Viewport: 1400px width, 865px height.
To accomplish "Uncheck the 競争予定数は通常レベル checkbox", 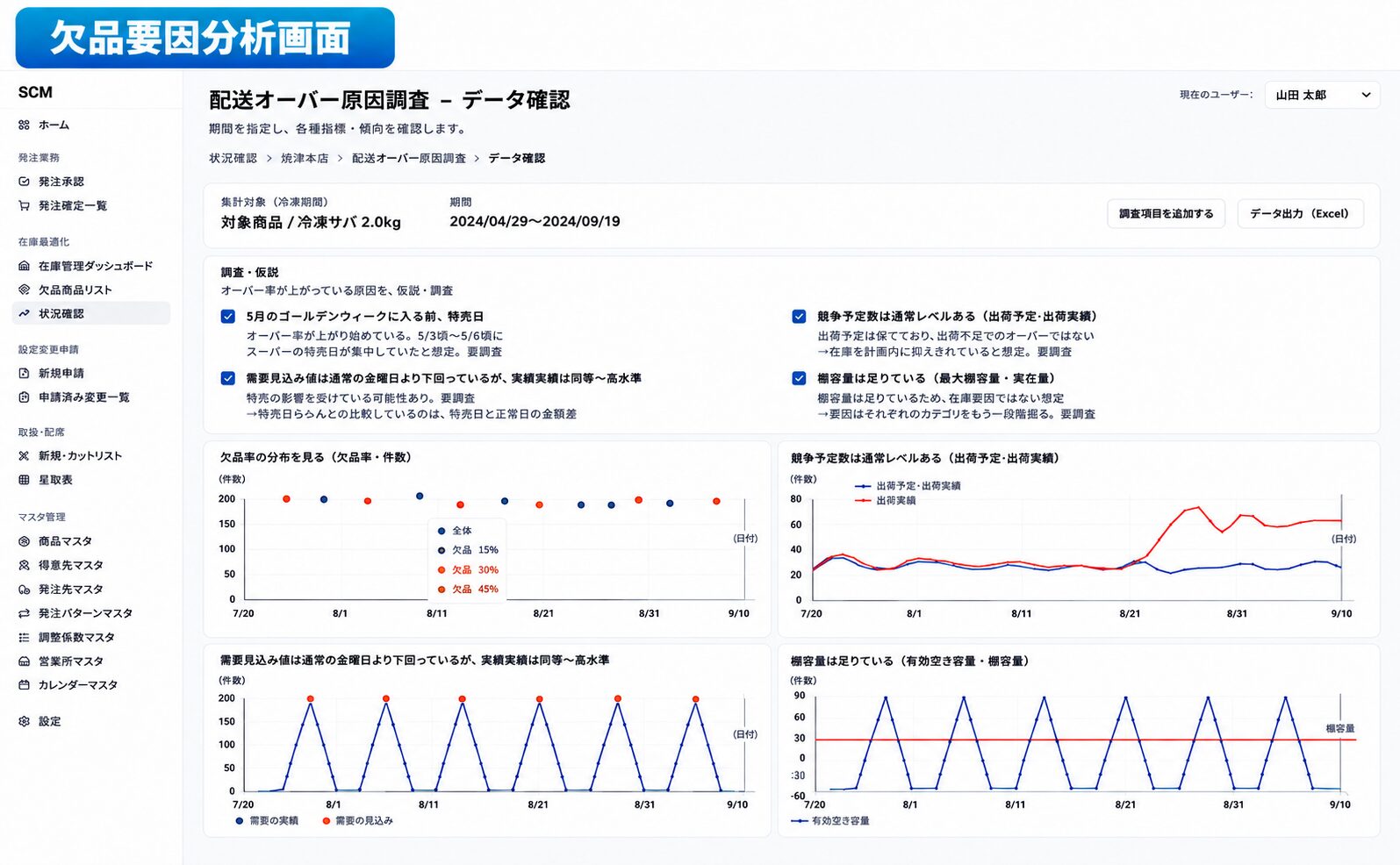I will [799, 317].
